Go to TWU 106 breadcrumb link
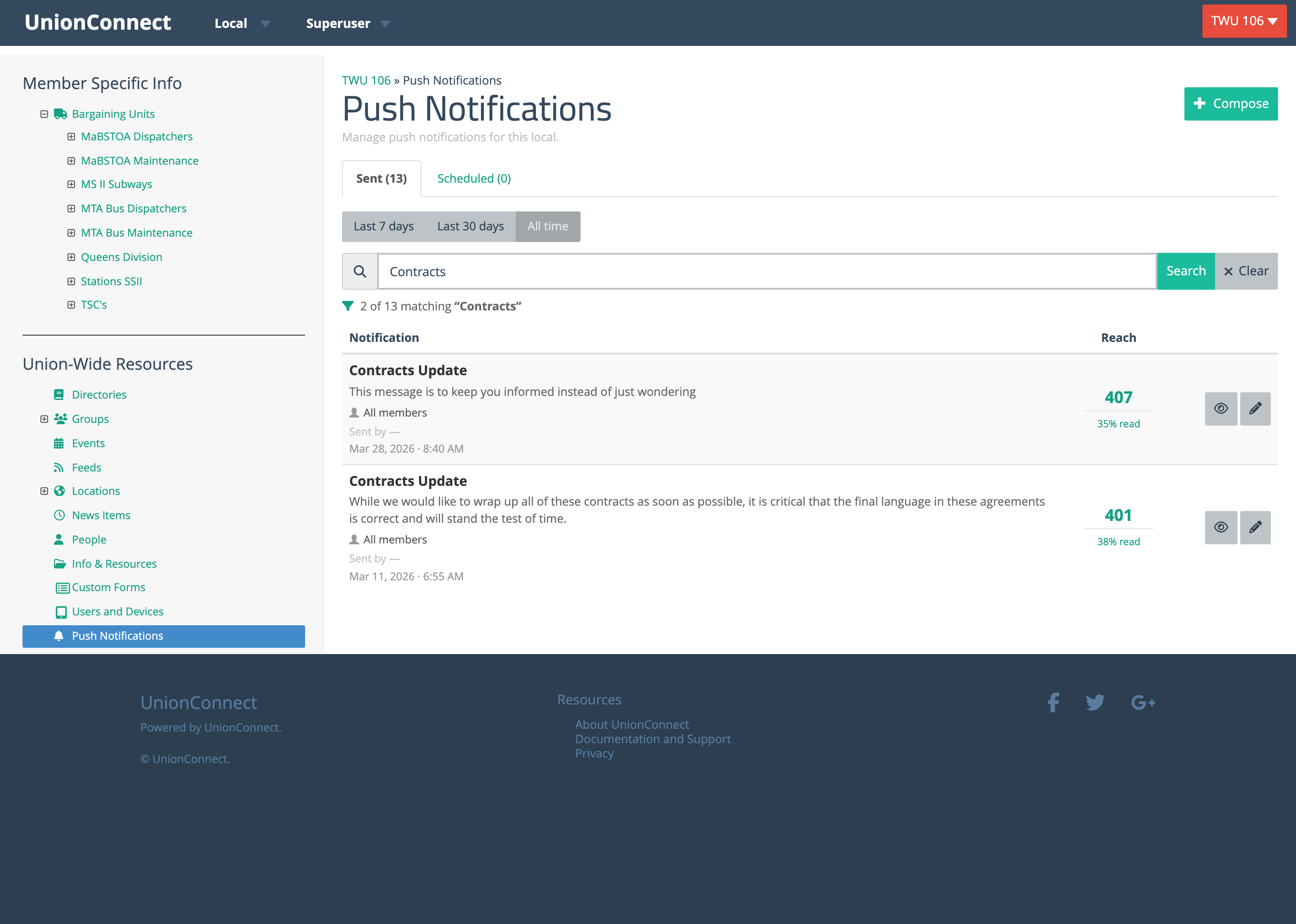Viewport: 1296px width, 924px height. (366, 80)
